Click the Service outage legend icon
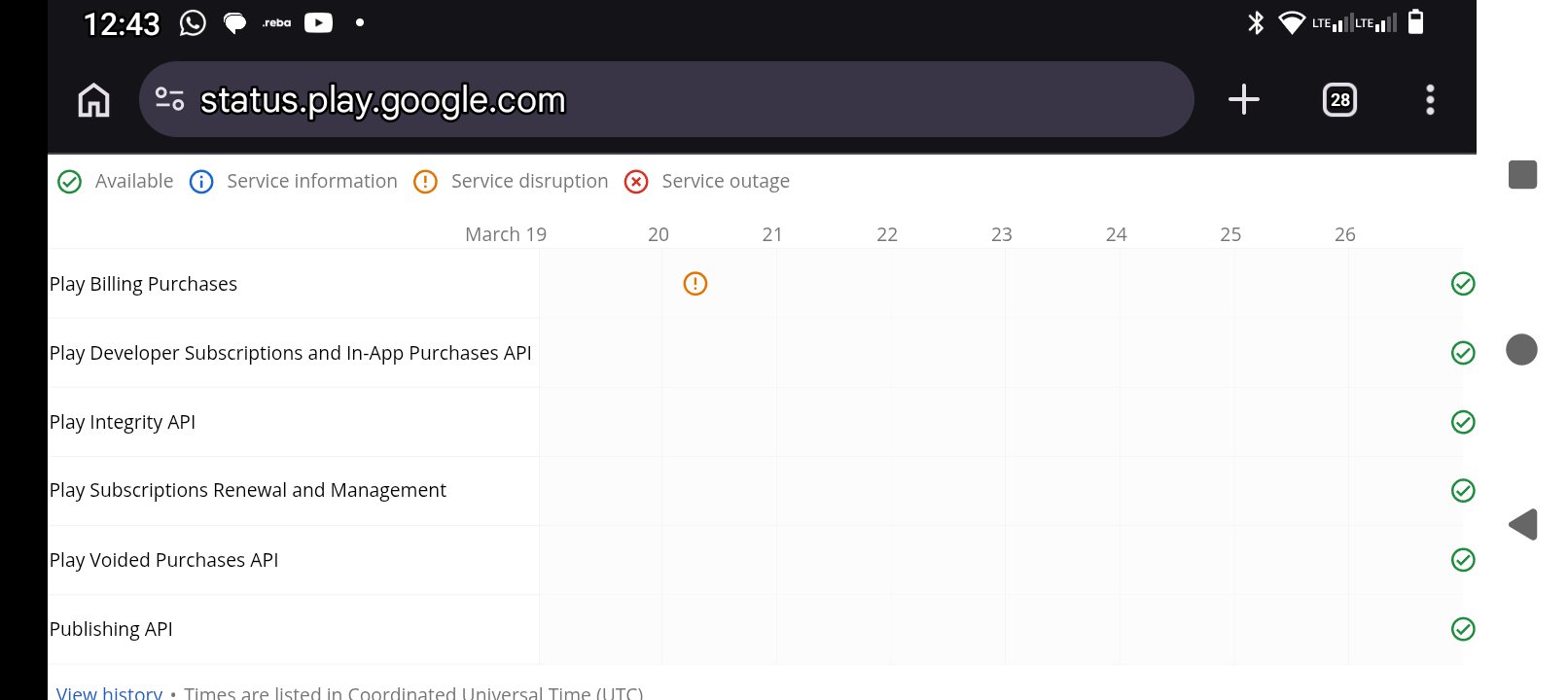 pos(636,182)
